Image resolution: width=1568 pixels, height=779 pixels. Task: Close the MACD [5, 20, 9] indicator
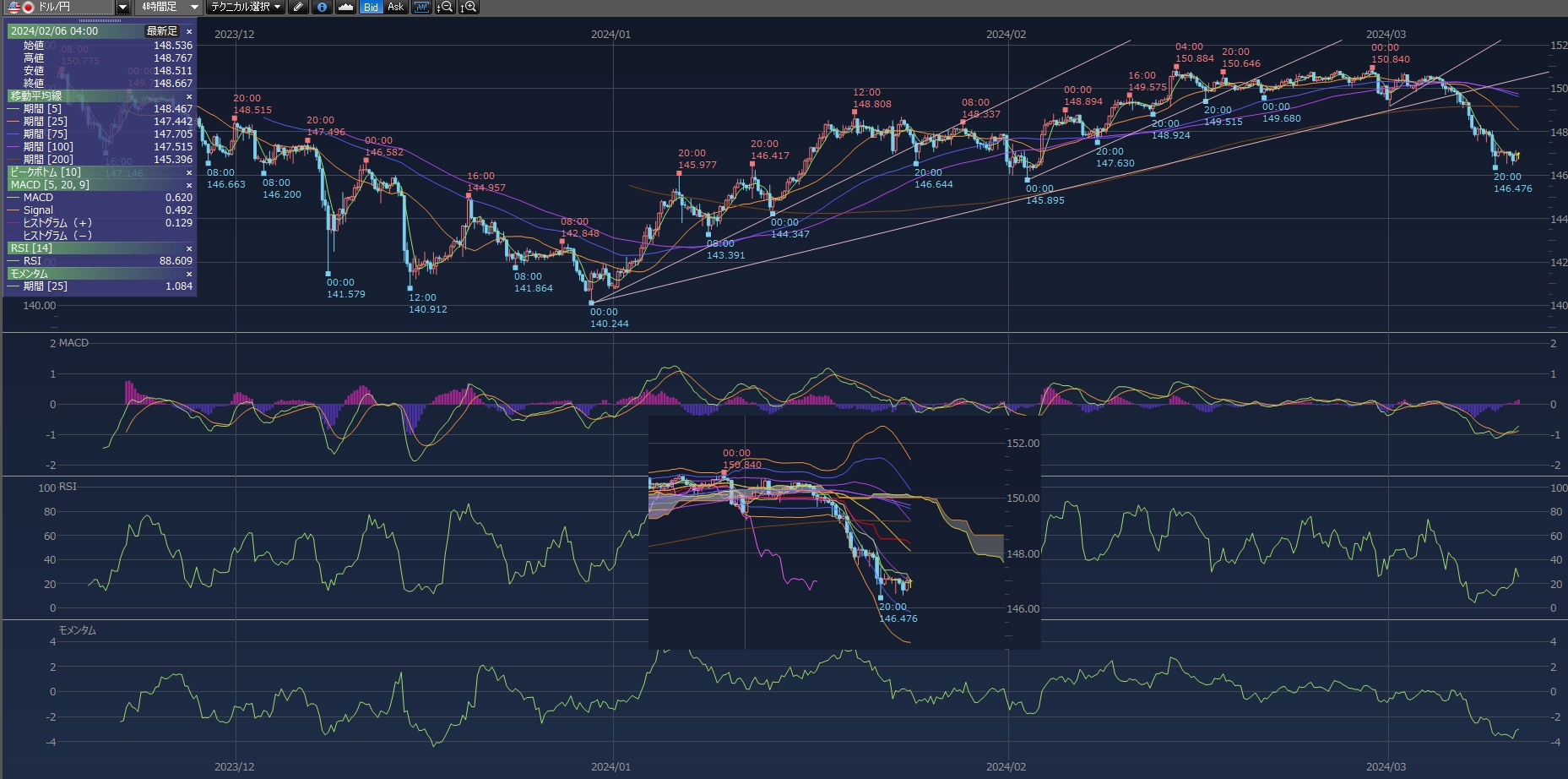point(189,185)
